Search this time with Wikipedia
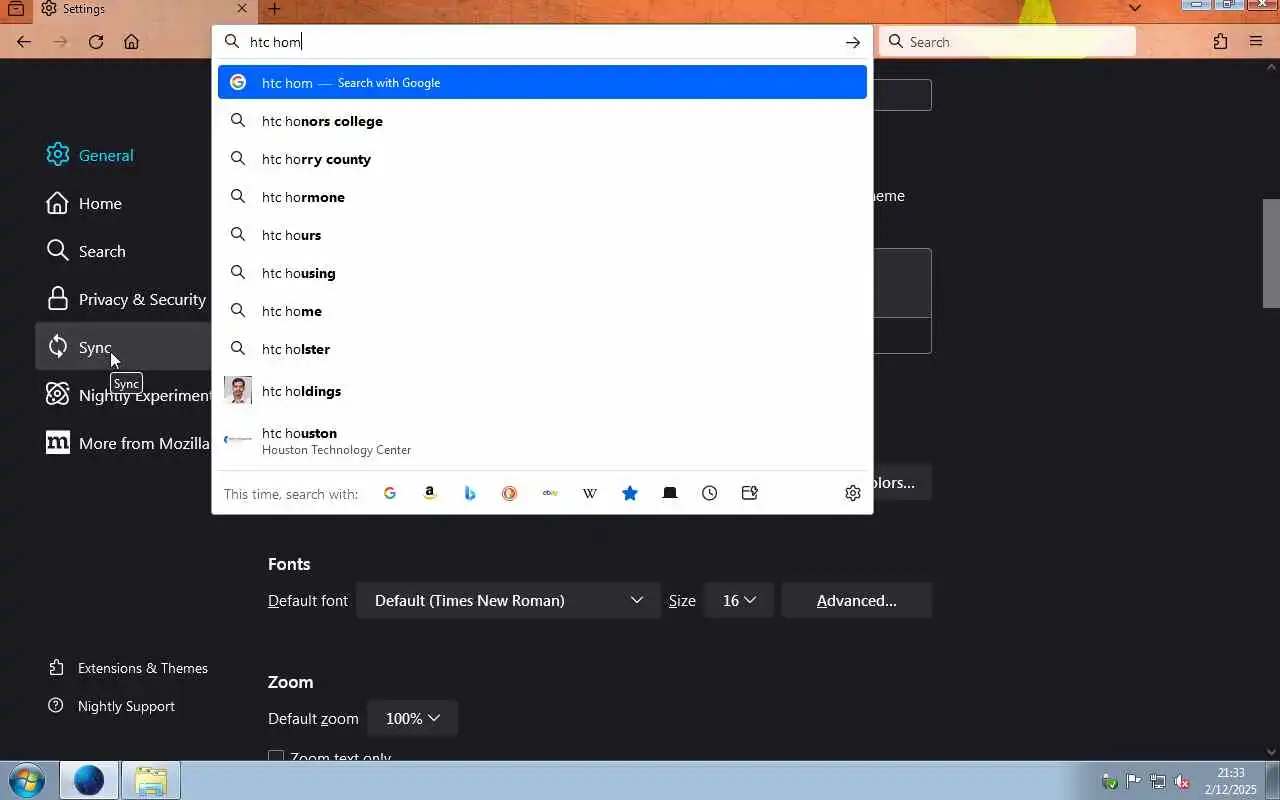This screenshot has height=800, width=1280. pos(590,493)
